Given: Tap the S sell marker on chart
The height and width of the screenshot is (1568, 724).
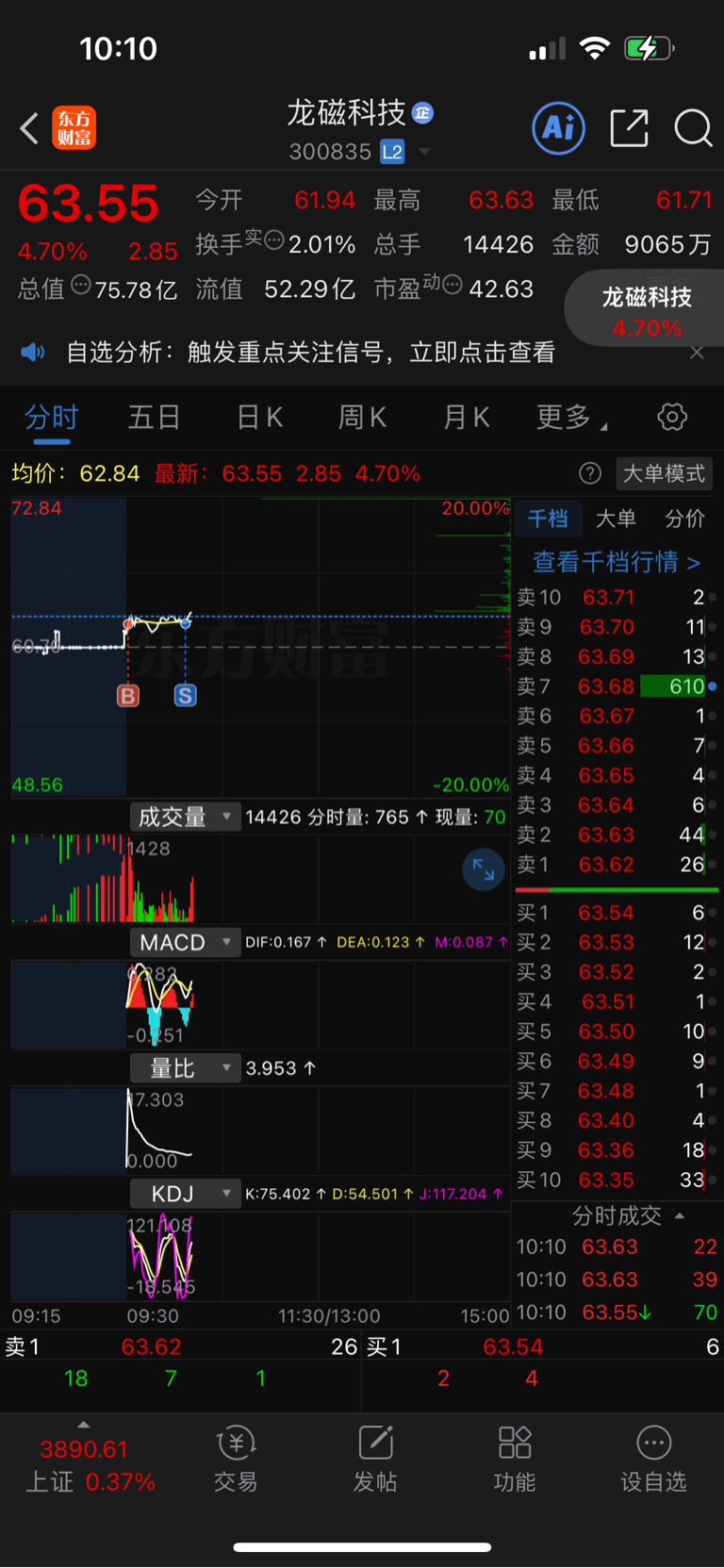Looking at the screenshot, I should (186, 696).
